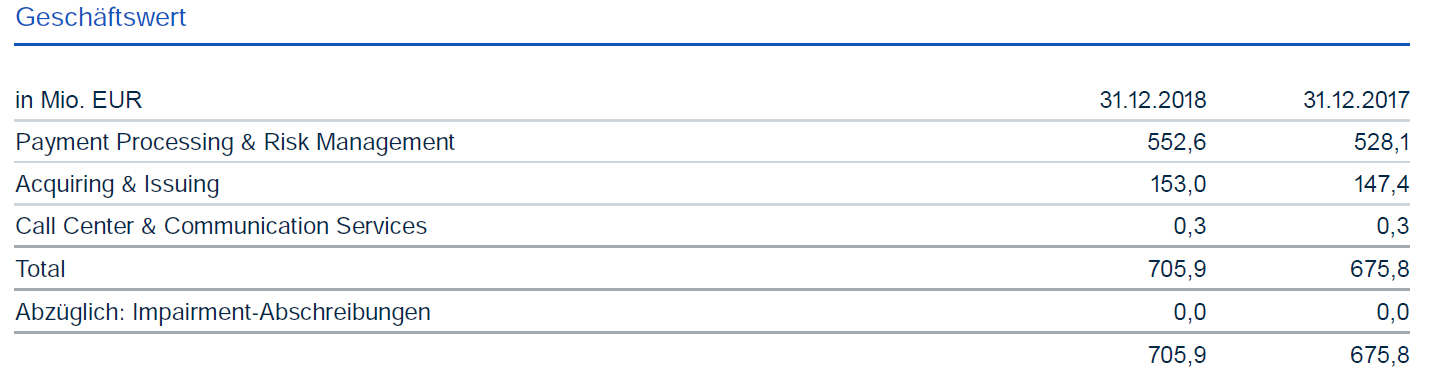The width and height of the screenshot is (1445, 388).
Task: Select the final 705,9 sum in last row
Action: coord(1177,354)
